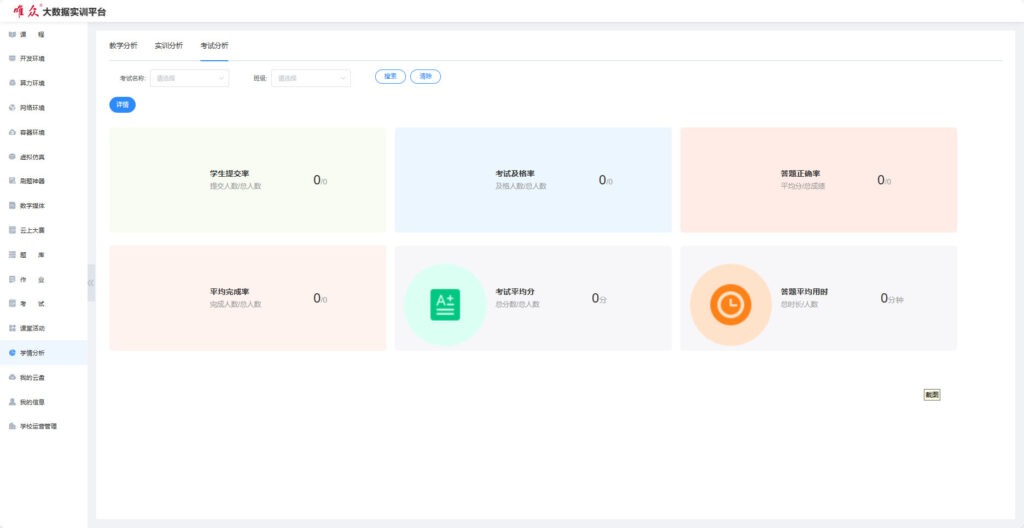This screenshot has width=1024, height=528.
Task: Click the 学生提交率 statistics card
Action: [x=247, y=180]
